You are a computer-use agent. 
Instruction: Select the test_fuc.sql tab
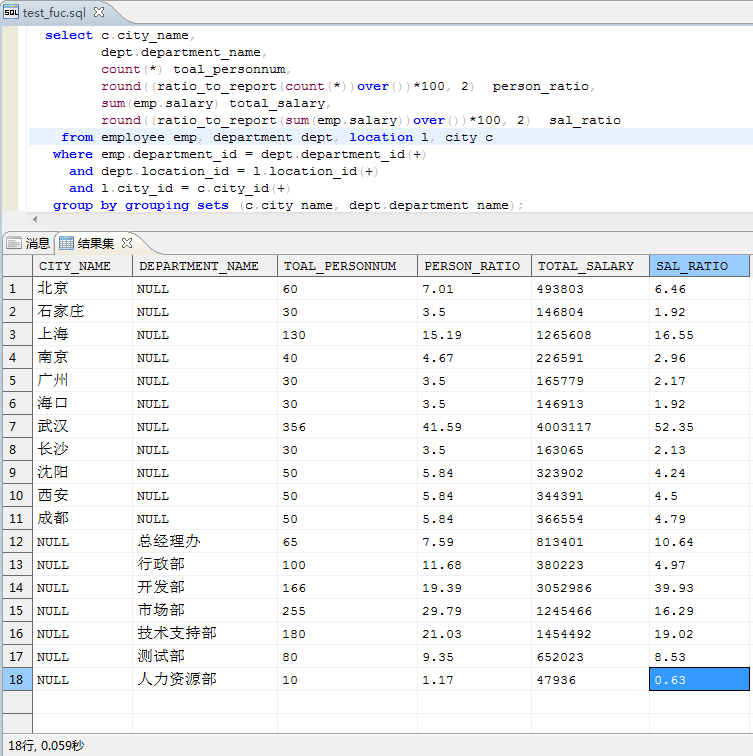click(55, 13)
